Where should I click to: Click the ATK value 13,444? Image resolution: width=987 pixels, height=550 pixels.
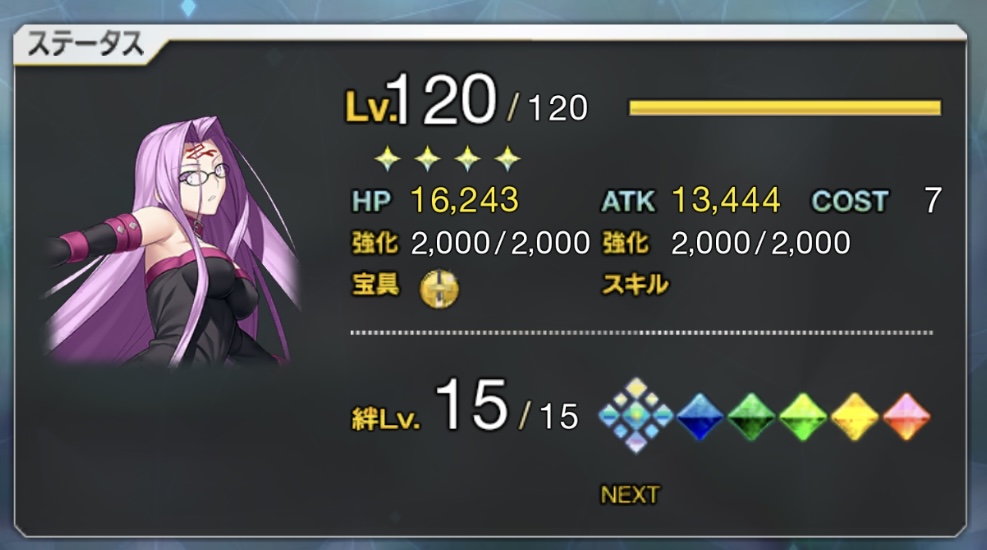tap(726, 200)
